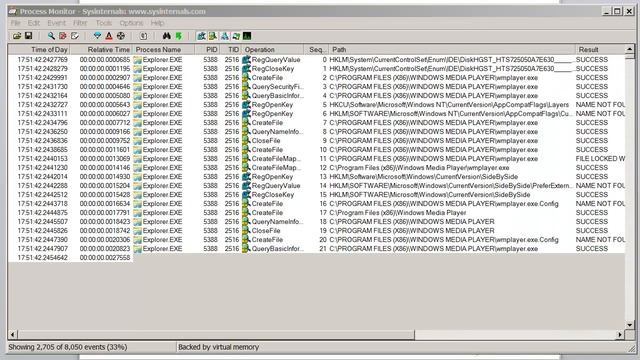This screenshot has height=360, width=640.
Task: Click the Backed by virtual memory status
Action: (218, 347)
